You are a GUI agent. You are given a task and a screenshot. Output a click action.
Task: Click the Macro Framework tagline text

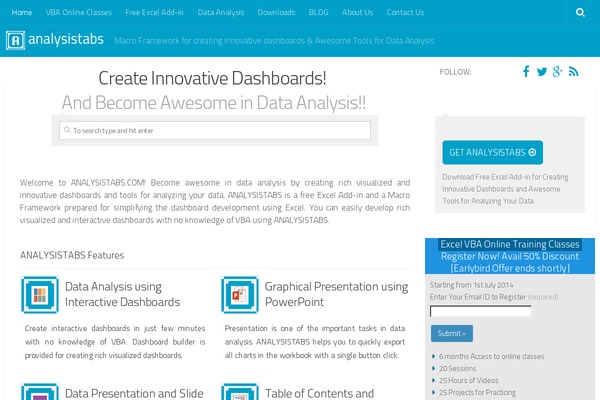274,41
